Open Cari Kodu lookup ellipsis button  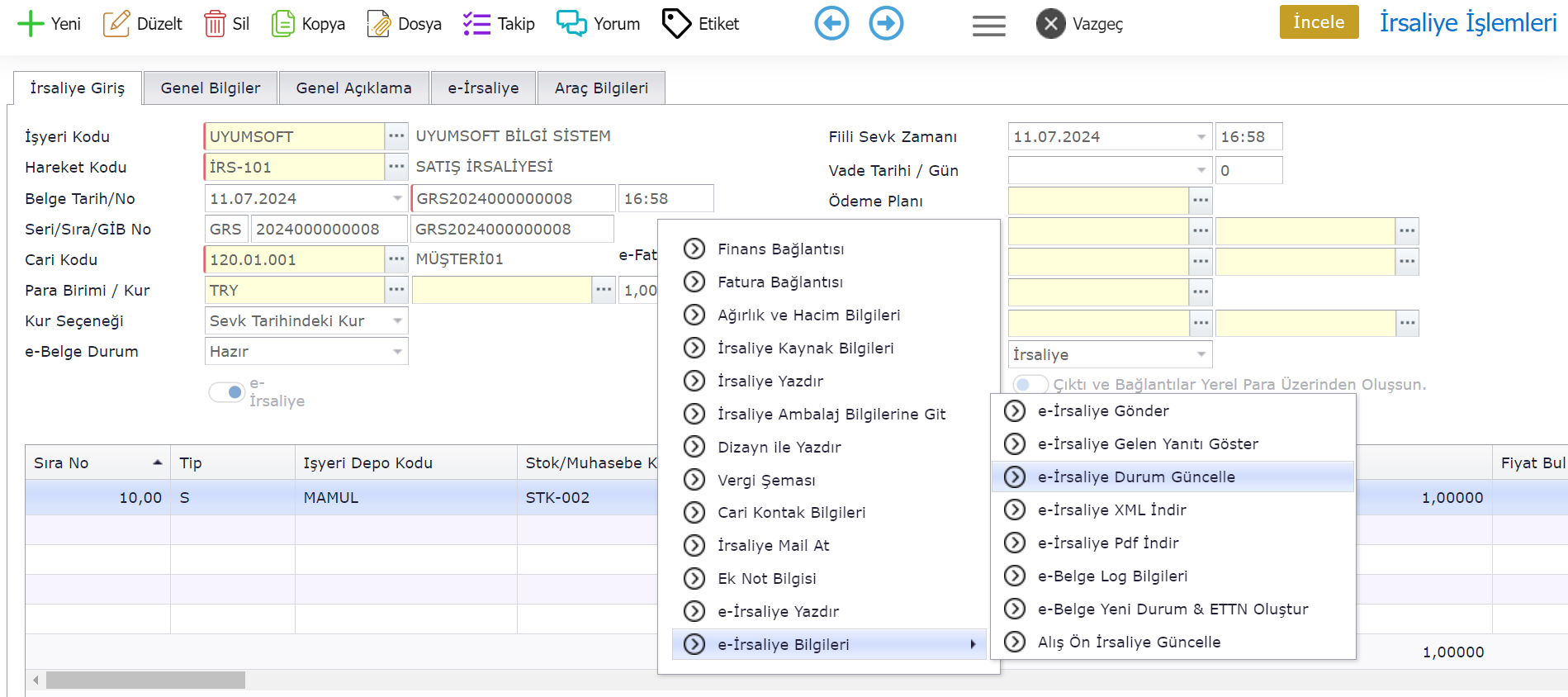[396, 259]
